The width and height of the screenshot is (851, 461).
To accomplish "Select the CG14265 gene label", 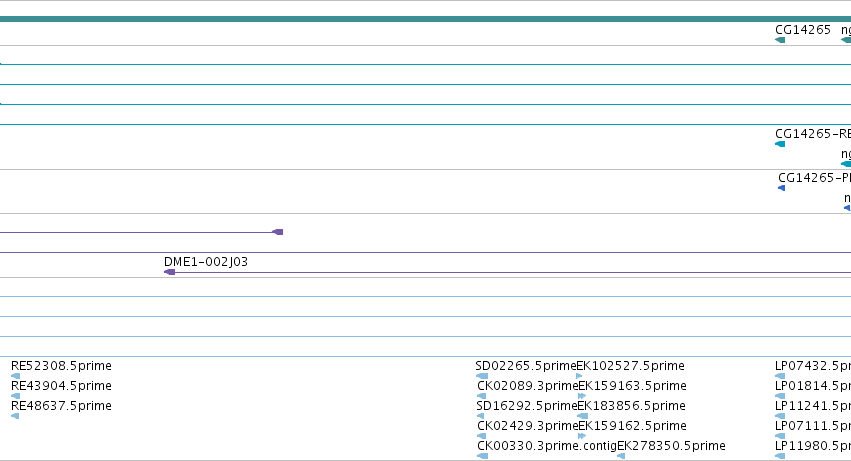I will (x=803, y=30).
